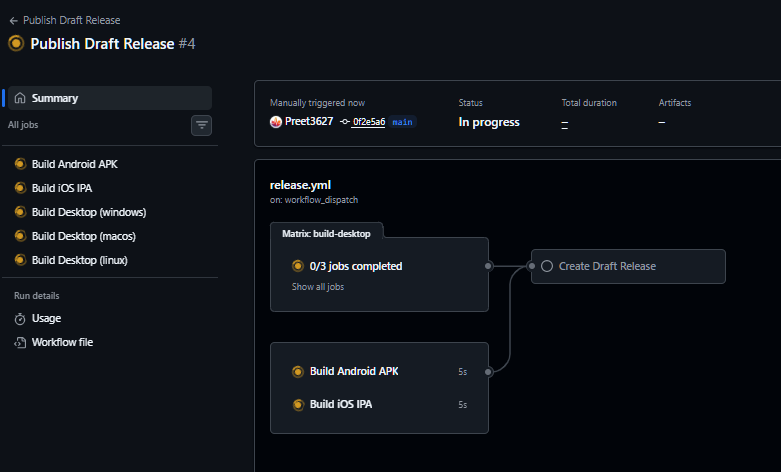This screenshot has width=781, height=472.
Task: Click status icon of Build iOS IPA graph node
Action: [x=298, y=405]
